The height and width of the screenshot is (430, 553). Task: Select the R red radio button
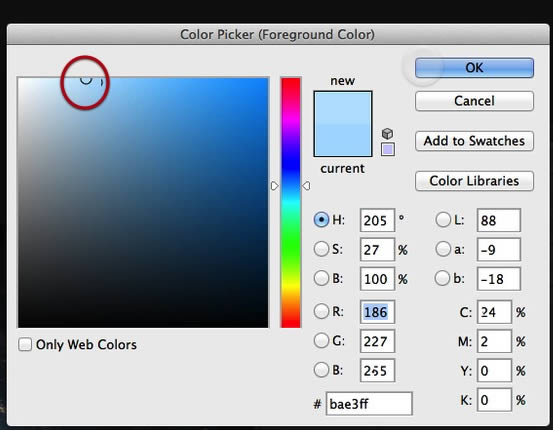tap(321, 311)
